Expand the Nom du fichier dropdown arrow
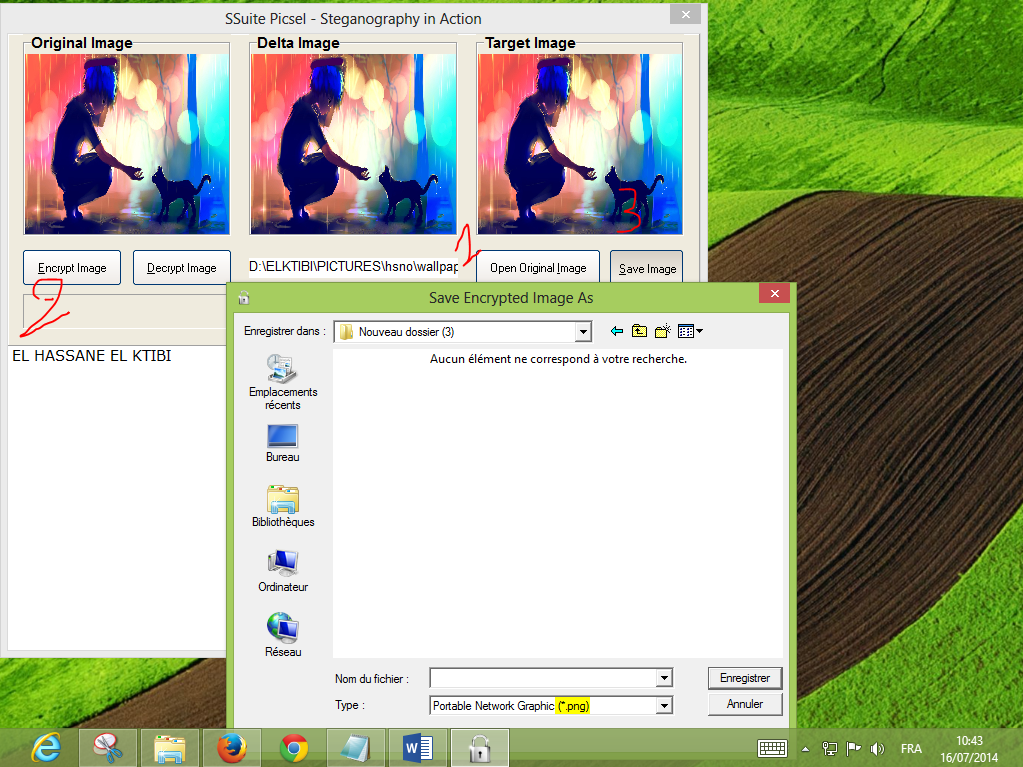 click(x=664, y=678)
